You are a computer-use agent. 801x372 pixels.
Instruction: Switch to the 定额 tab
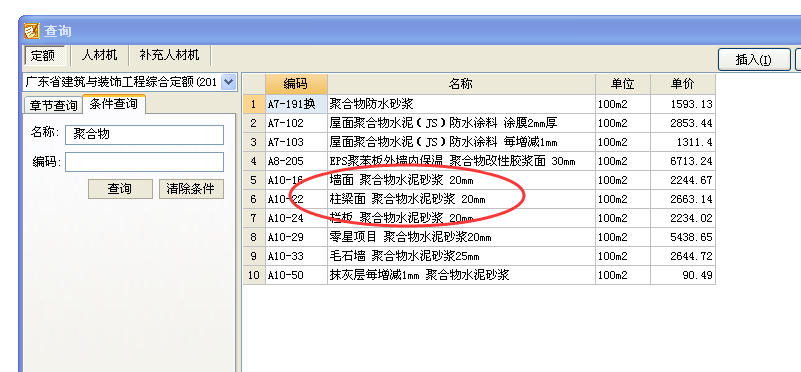tap(44, 55)
